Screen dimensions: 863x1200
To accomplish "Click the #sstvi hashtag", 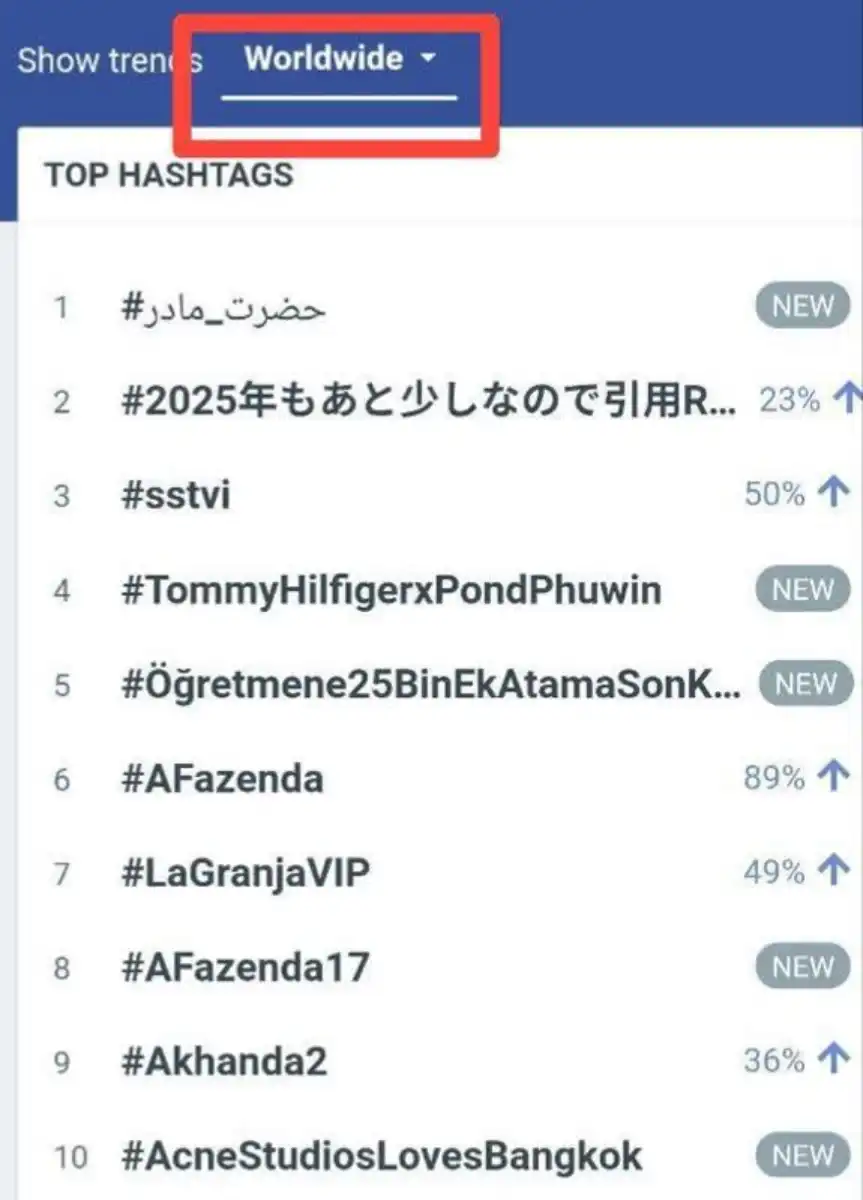I will [x=175, y=495].
